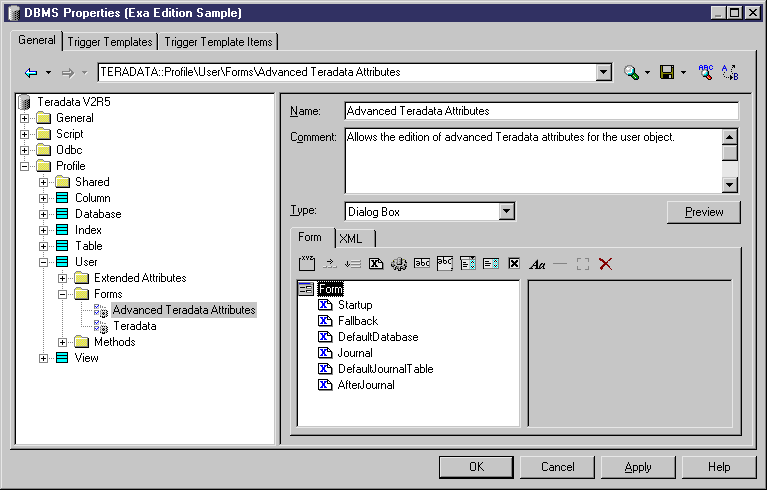Collapse the User metaclass node
This screenshot has height=490, width=767.
click(44, 263)
